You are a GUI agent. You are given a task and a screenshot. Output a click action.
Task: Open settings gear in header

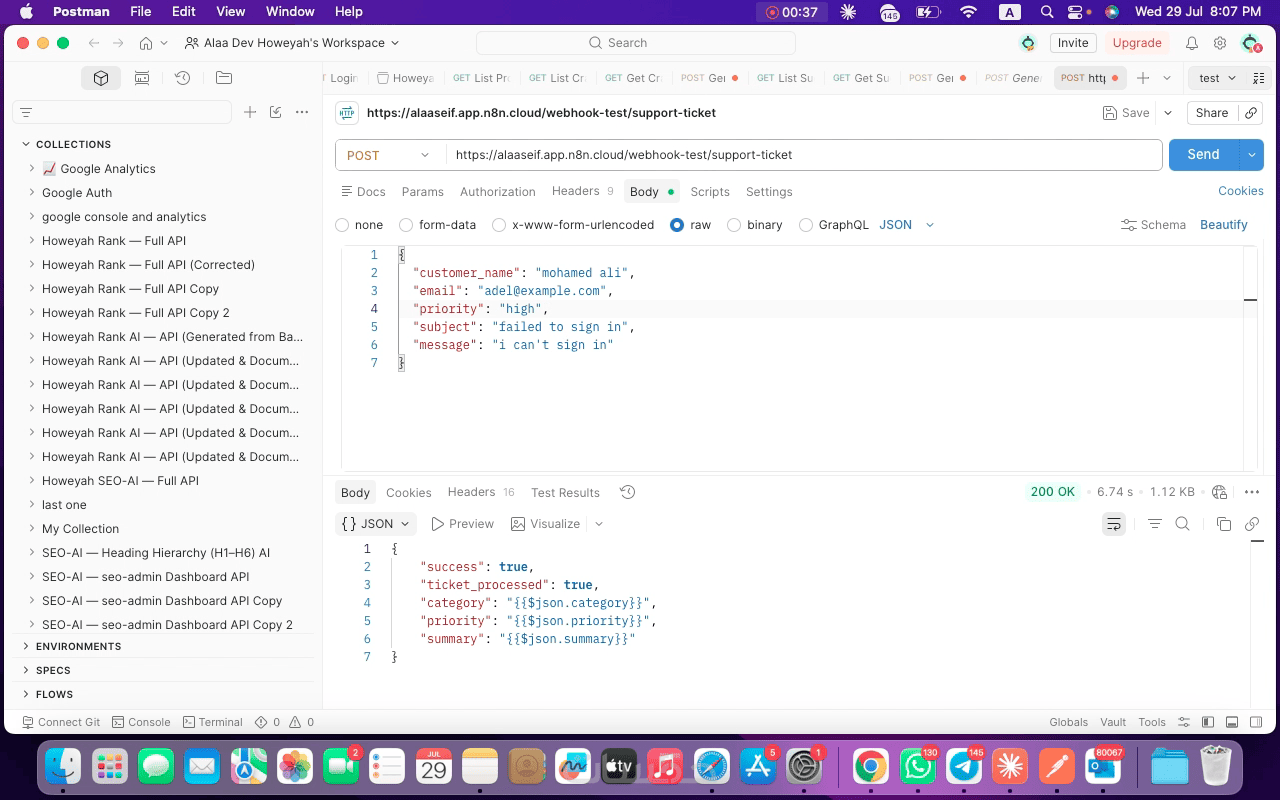pyautogui.click(x=1220, y=43)
